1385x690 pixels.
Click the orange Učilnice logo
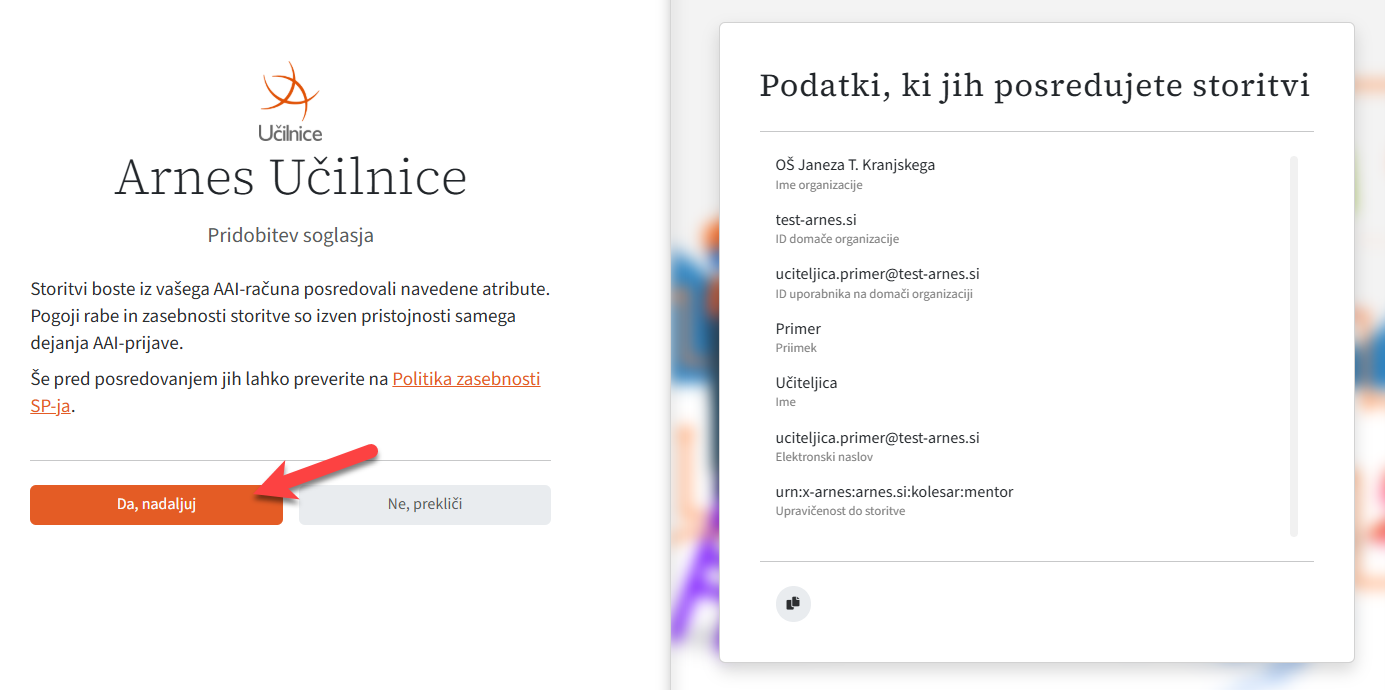point(290,100)
